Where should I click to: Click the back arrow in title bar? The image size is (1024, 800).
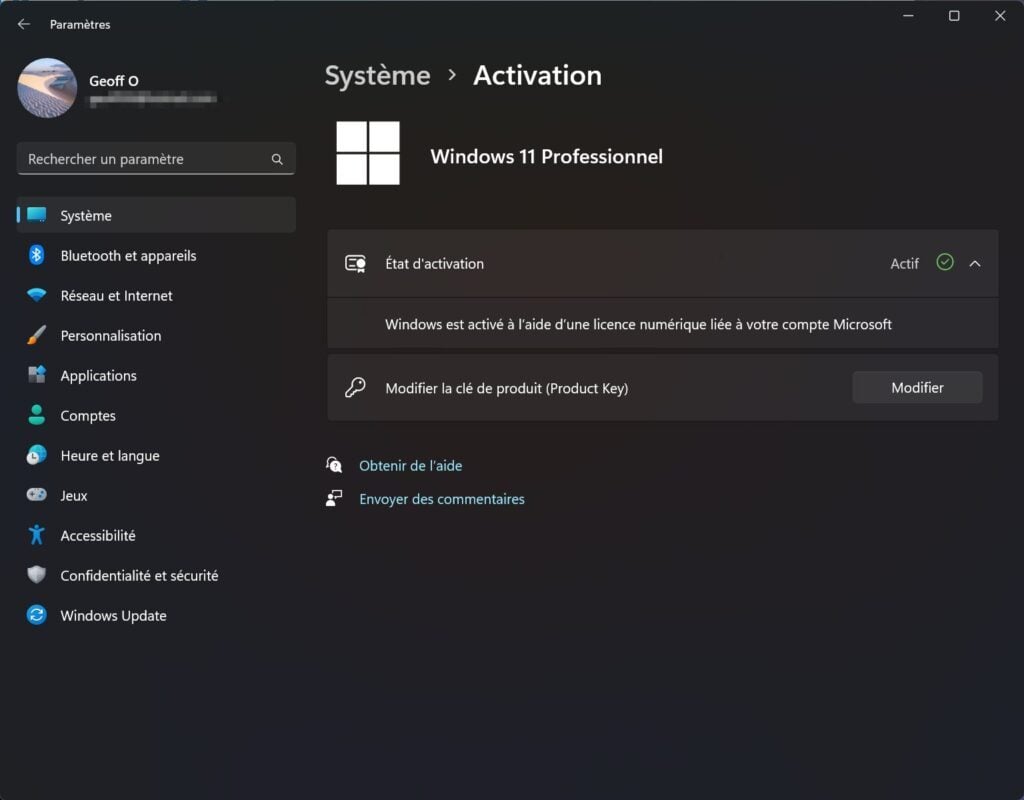[x=24, y=24]
